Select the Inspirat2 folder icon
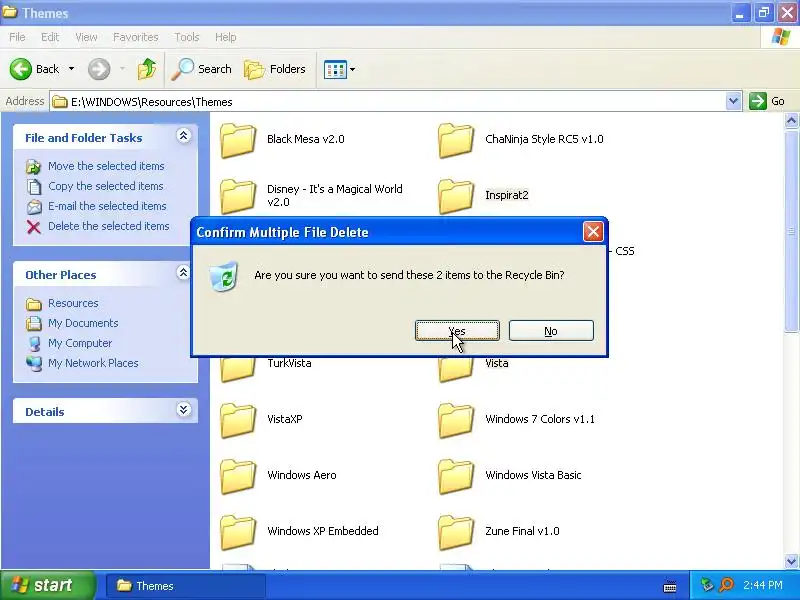 [x=456, y=195]
